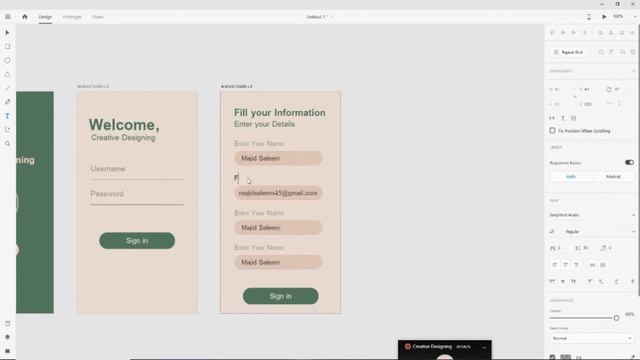Open the hamburger main menu

pos(8,17)
